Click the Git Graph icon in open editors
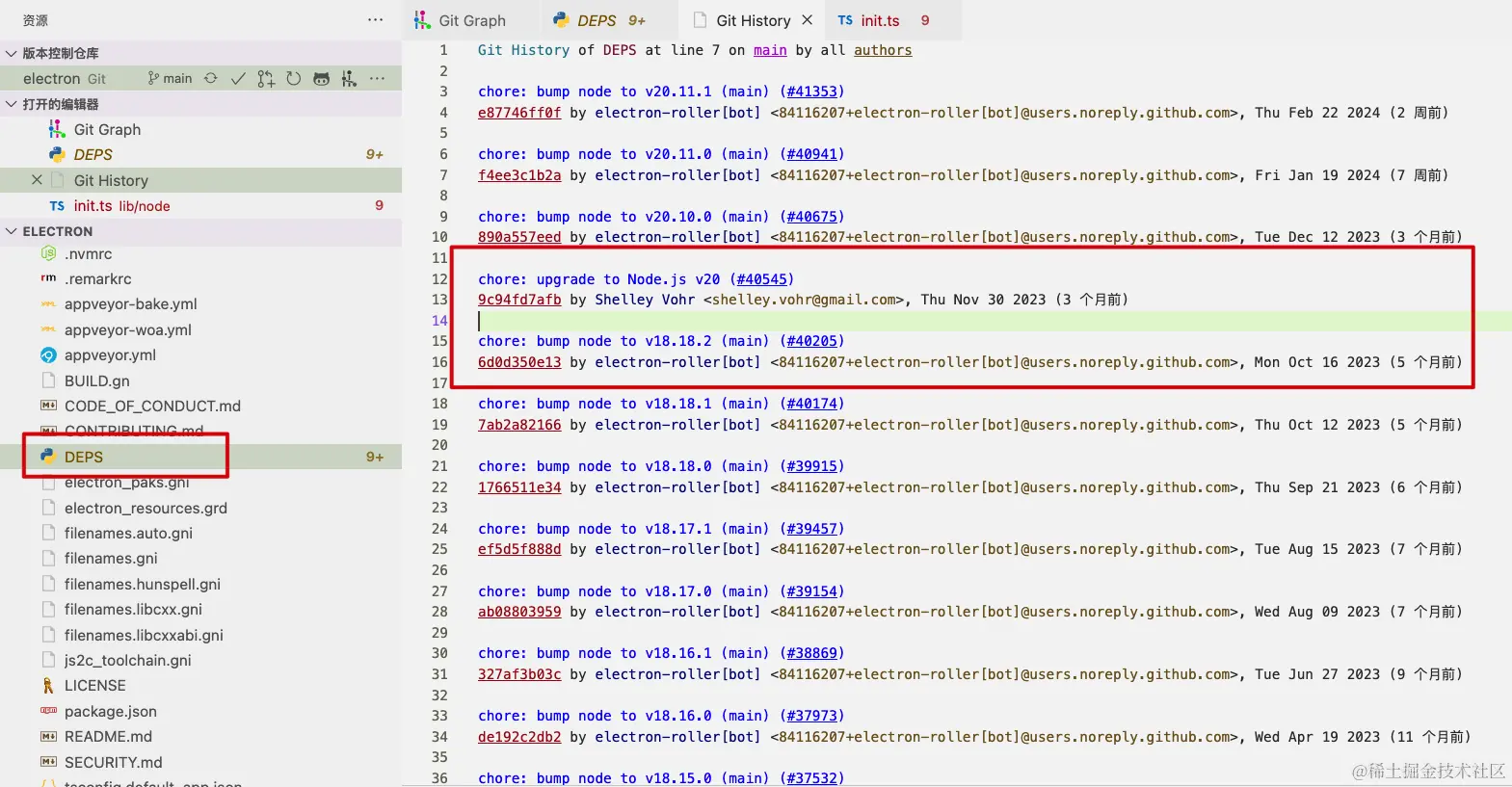This screenshot has width=1512, height=787. pos(57,129)
